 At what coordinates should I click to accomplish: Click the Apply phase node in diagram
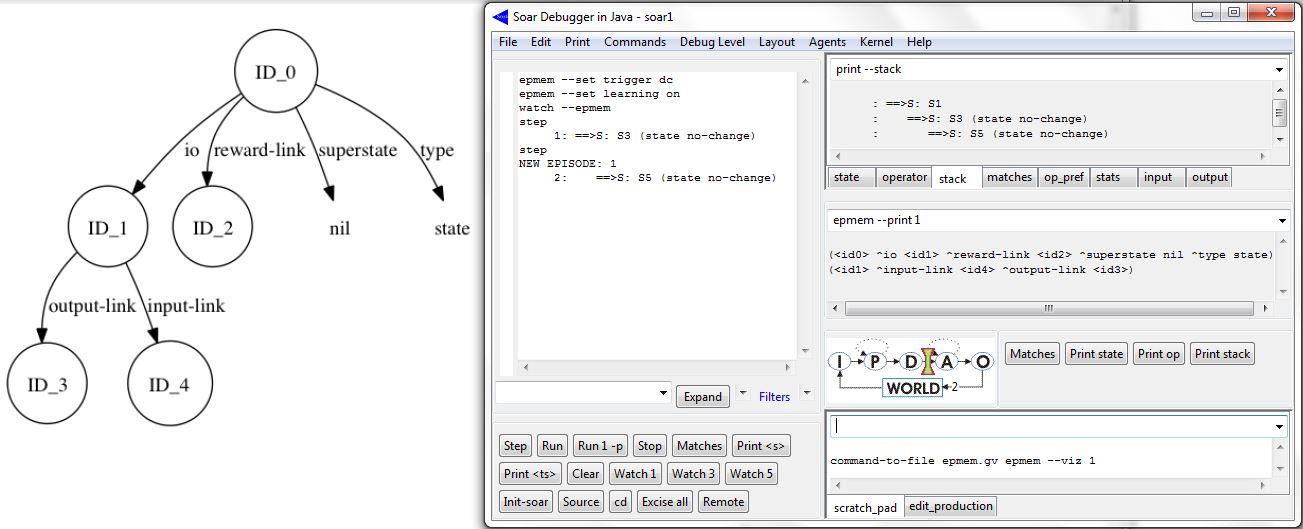(946, 361)
